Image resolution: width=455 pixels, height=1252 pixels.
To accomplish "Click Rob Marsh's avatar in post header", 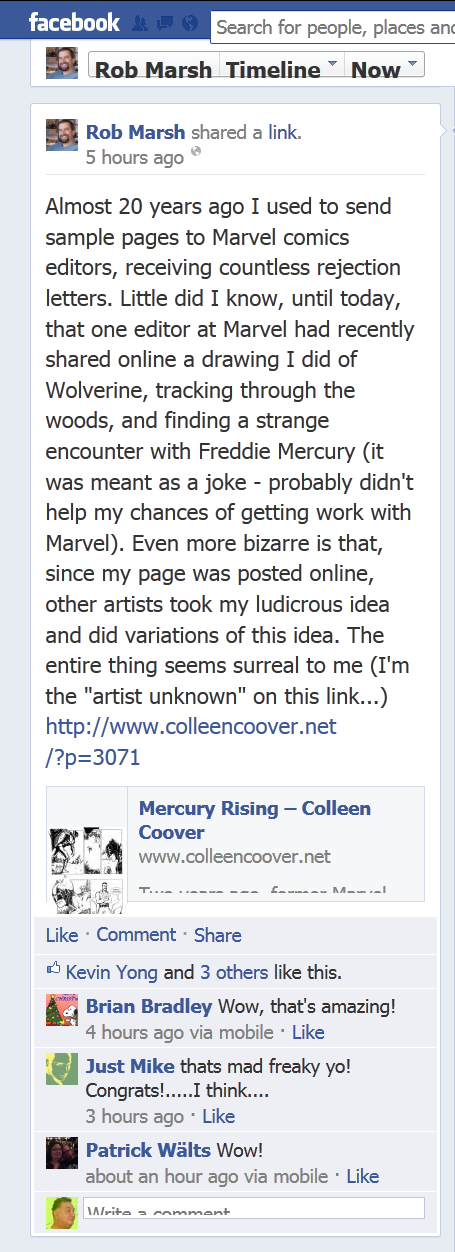I will (62, 135).
